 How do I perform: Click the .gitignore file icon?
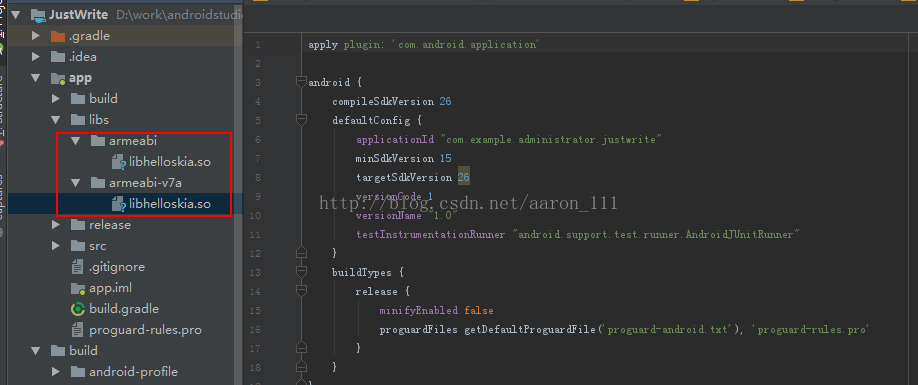click(77, 267)
